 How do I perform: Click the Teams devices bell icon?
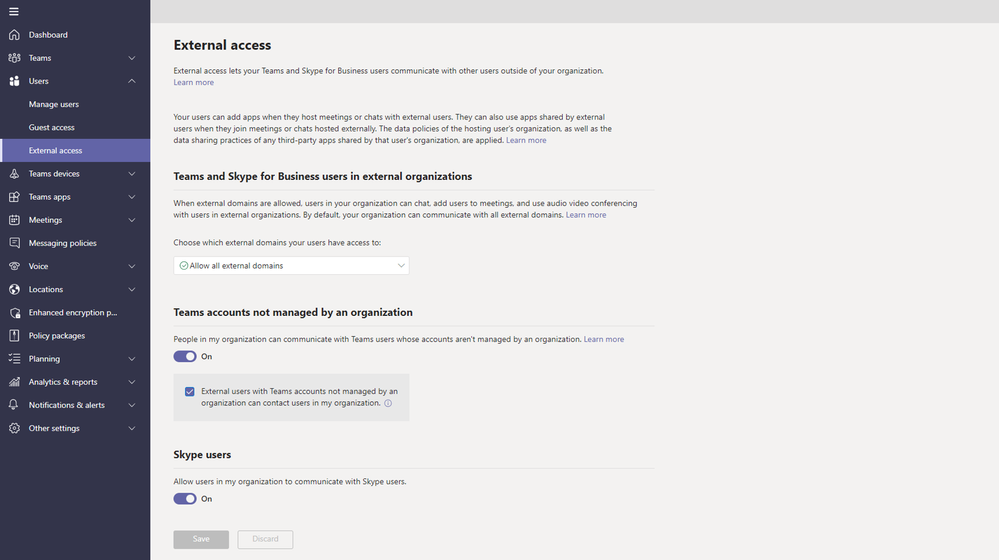click(x=14, y=174)
